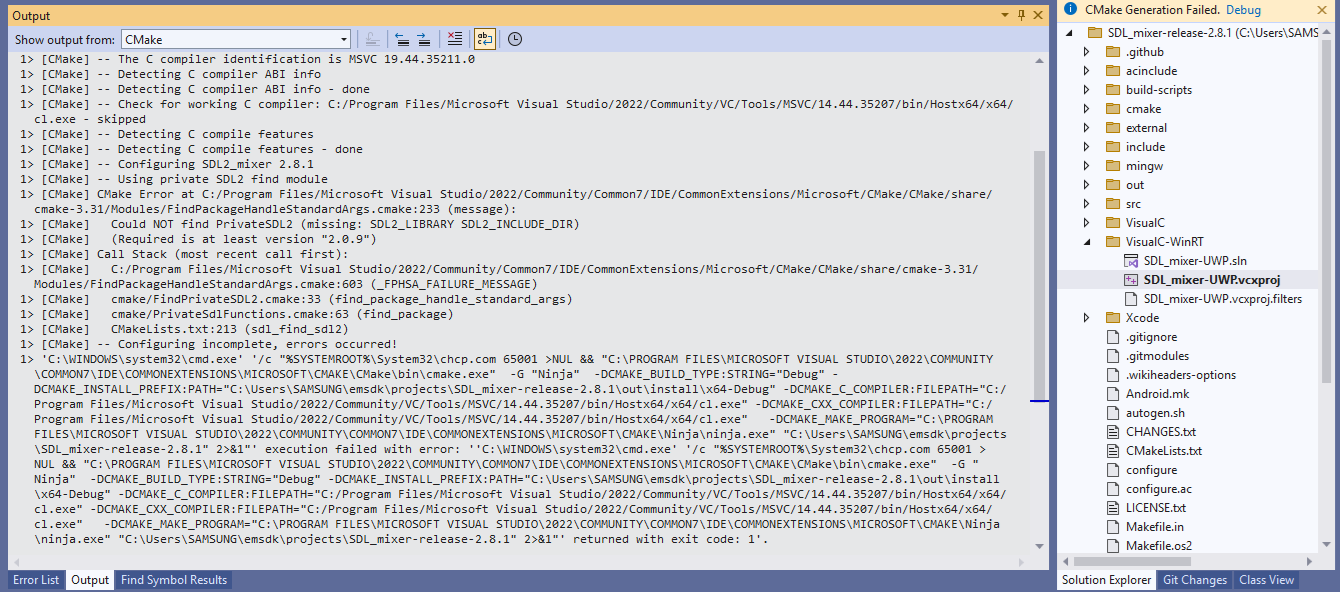
Task: Click the acinclude folder icon
Action: click(x=1113, y=71)
